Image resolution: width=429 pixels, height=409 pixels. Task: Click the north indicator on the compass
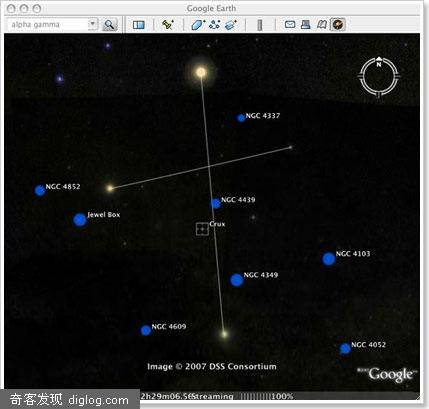coord(379,61)
